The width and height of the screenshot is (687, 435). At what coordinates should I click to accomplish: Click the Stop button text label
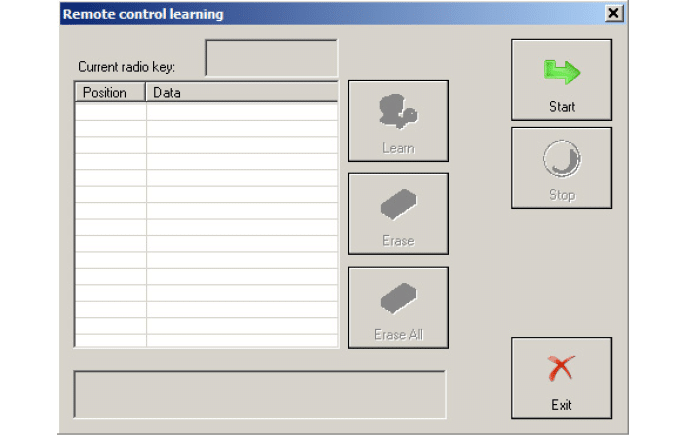561,195
